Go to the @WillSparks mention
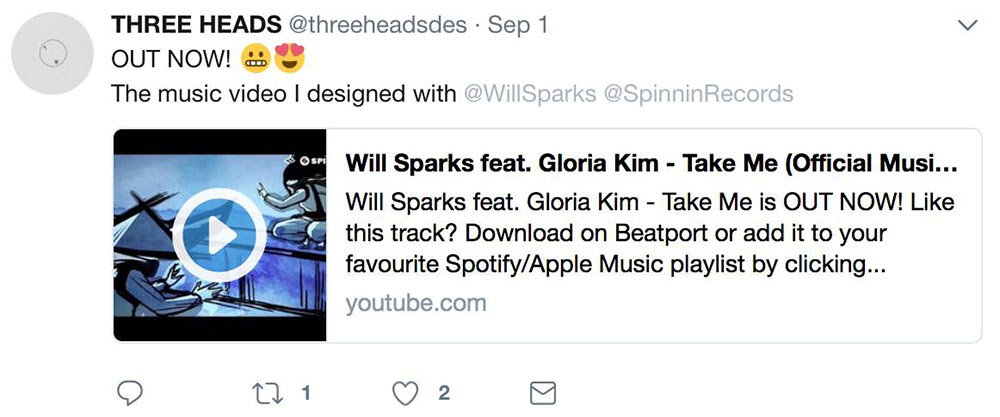Image resolution: width=1000 pixels, height=417 pixels. tap(528, 94)
